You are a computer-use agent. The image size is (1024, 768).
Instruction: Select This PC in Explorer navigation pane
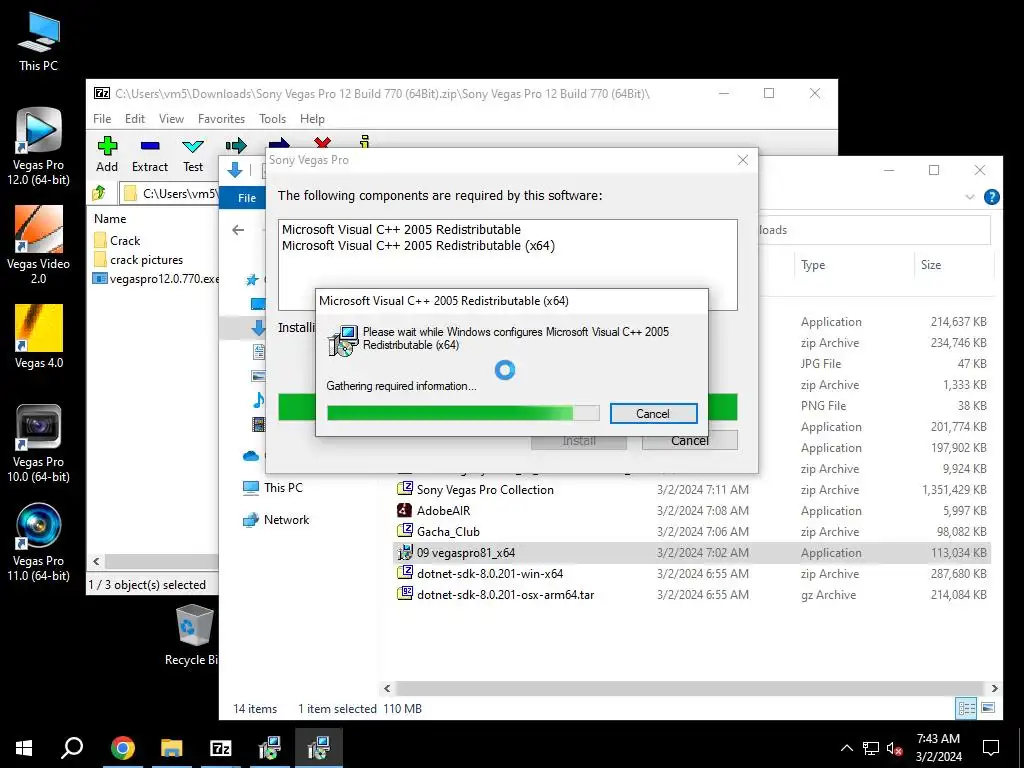pyautogui.click(x=272, y=488)
